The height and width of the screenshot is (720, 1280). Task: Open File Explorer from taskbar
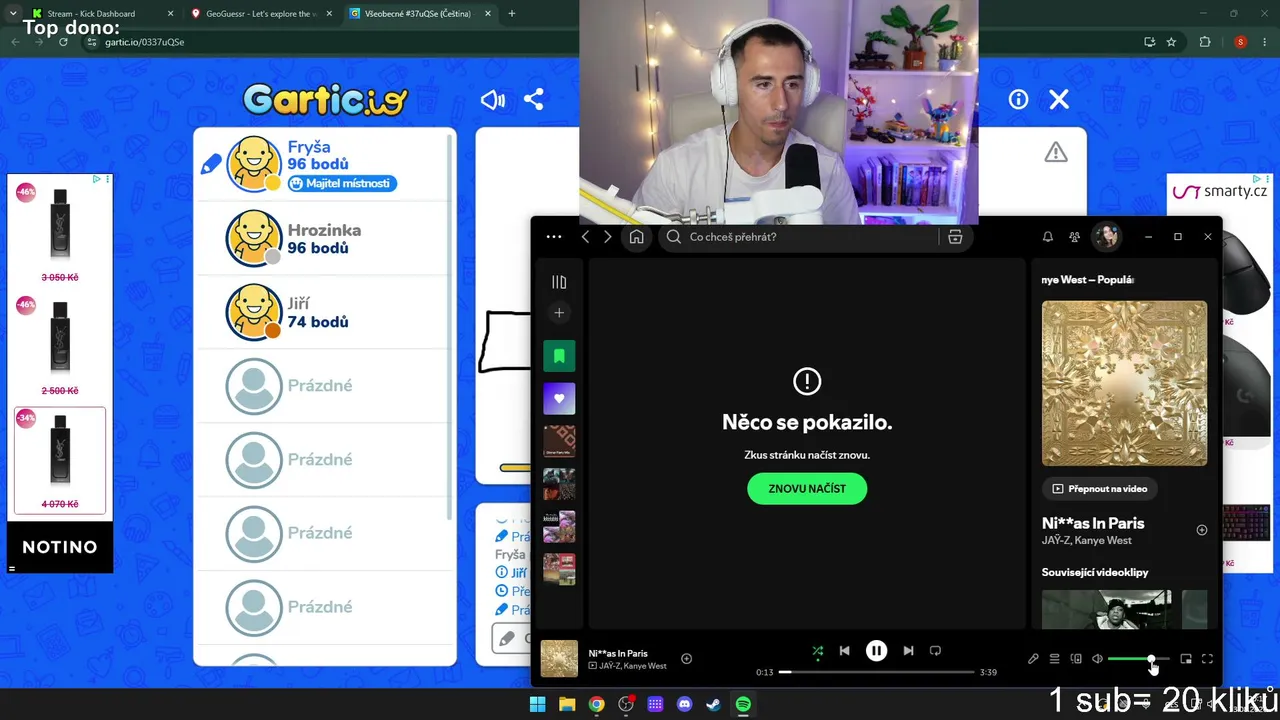coord(567,704)
